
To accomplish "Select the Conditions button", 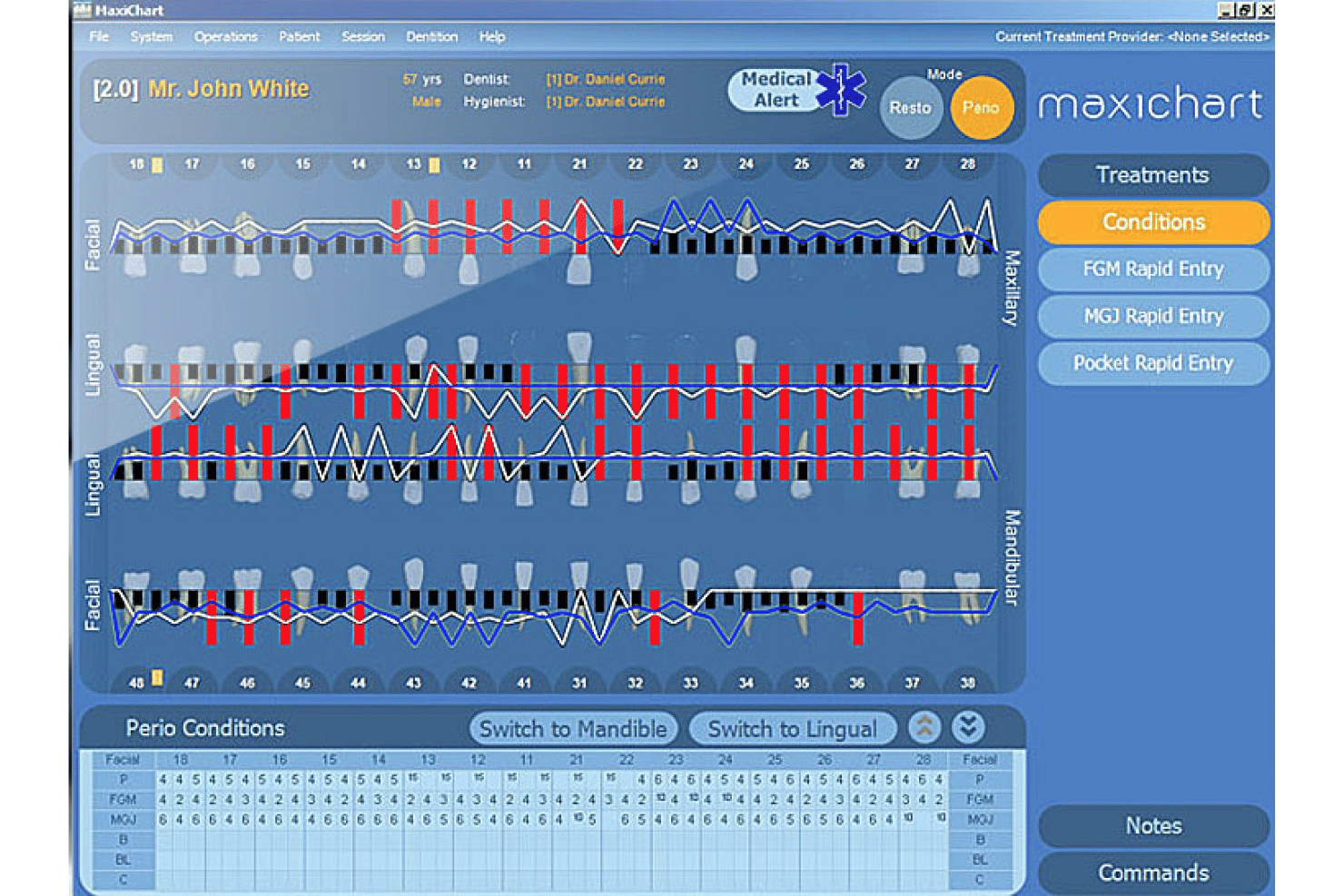I will [x=1152, y=222].
